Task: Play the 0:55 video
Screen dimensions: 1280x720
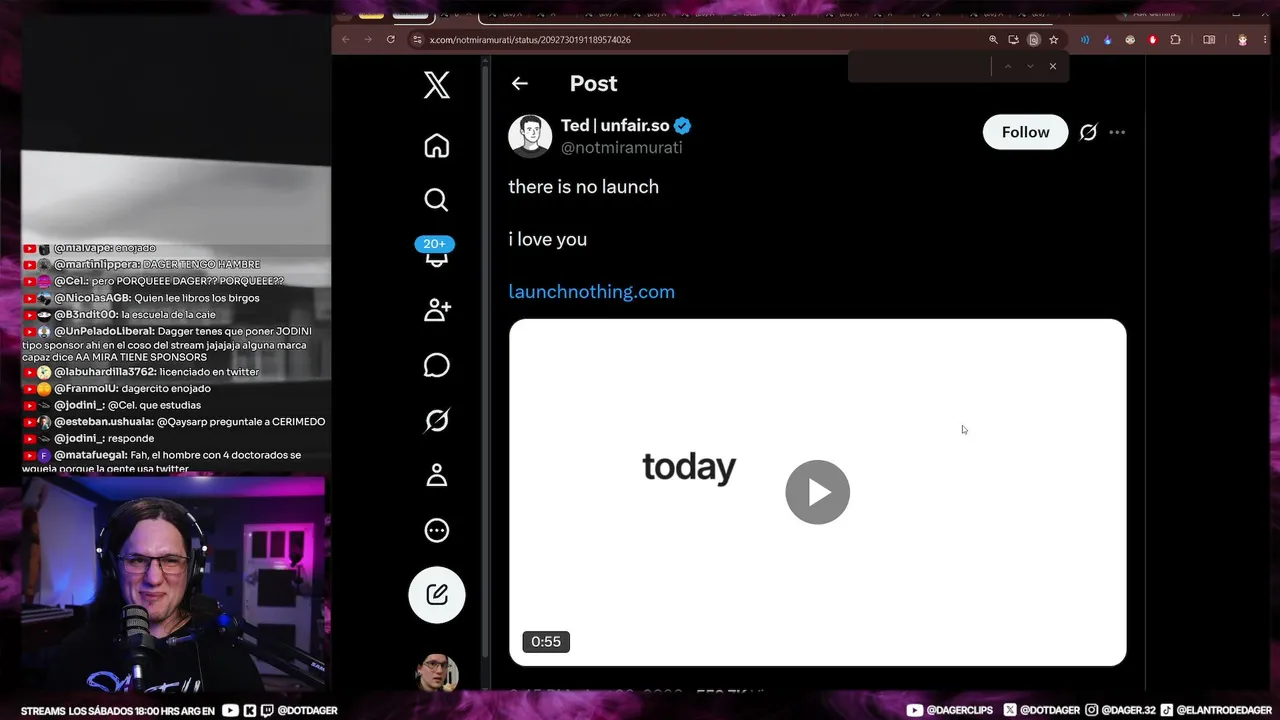Action: [x=817, y=492]
